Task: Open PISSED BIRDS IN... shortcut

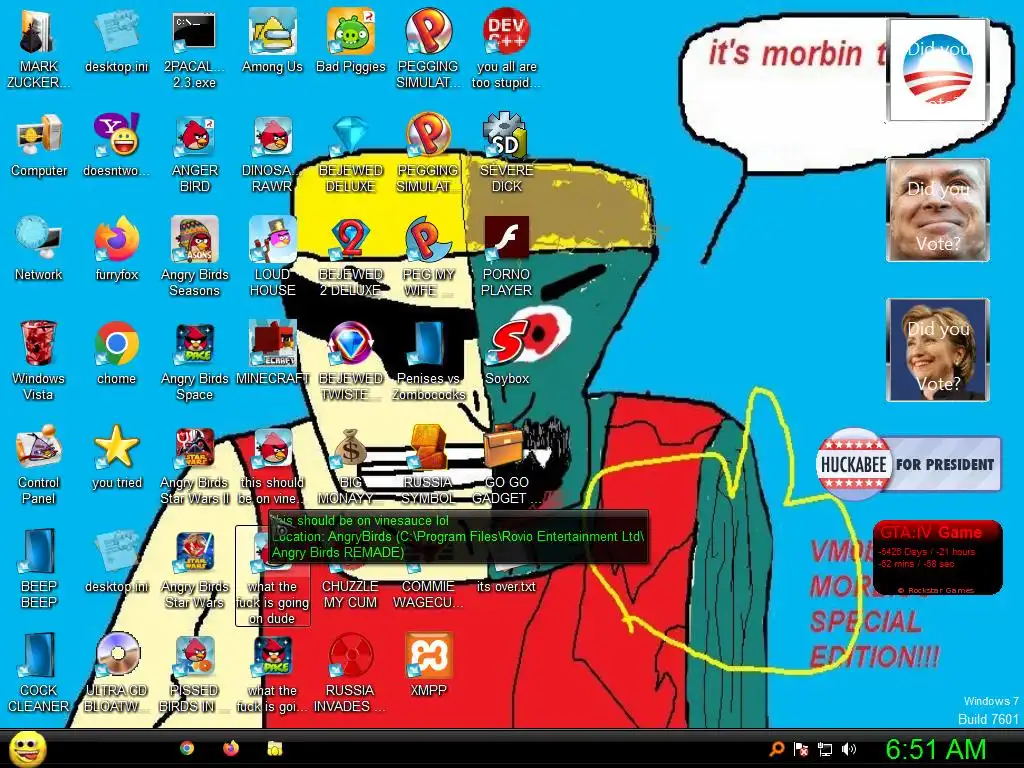Action: pos(195,673)
